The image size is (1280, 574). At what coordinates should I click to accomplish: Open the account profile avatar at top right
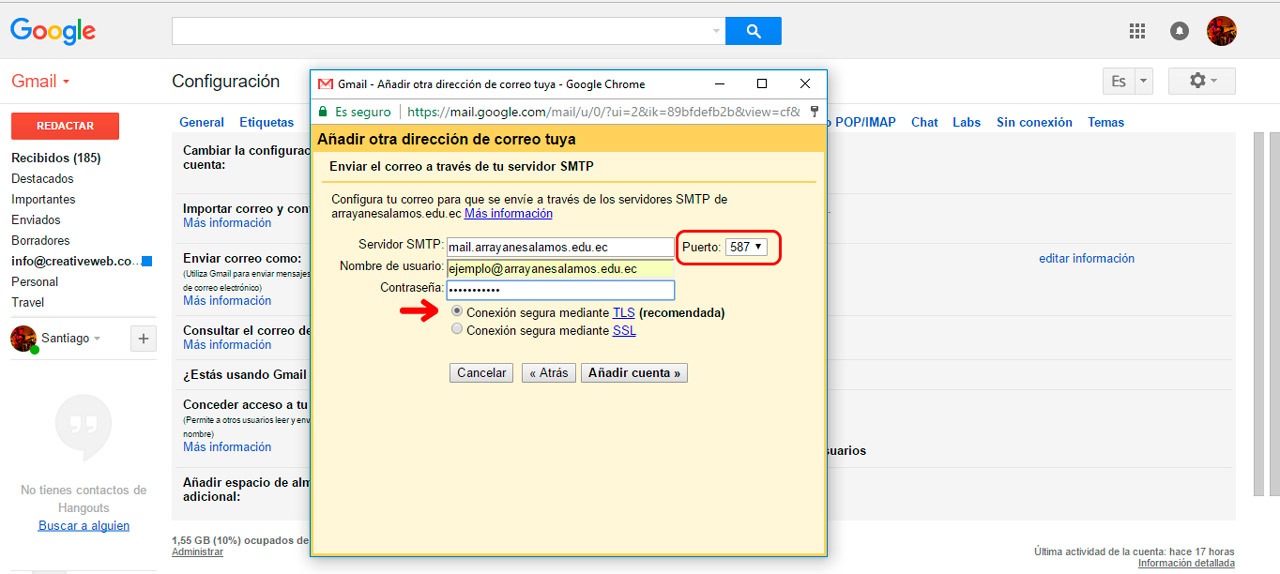pyautogui.click(x=1222, y=31)
